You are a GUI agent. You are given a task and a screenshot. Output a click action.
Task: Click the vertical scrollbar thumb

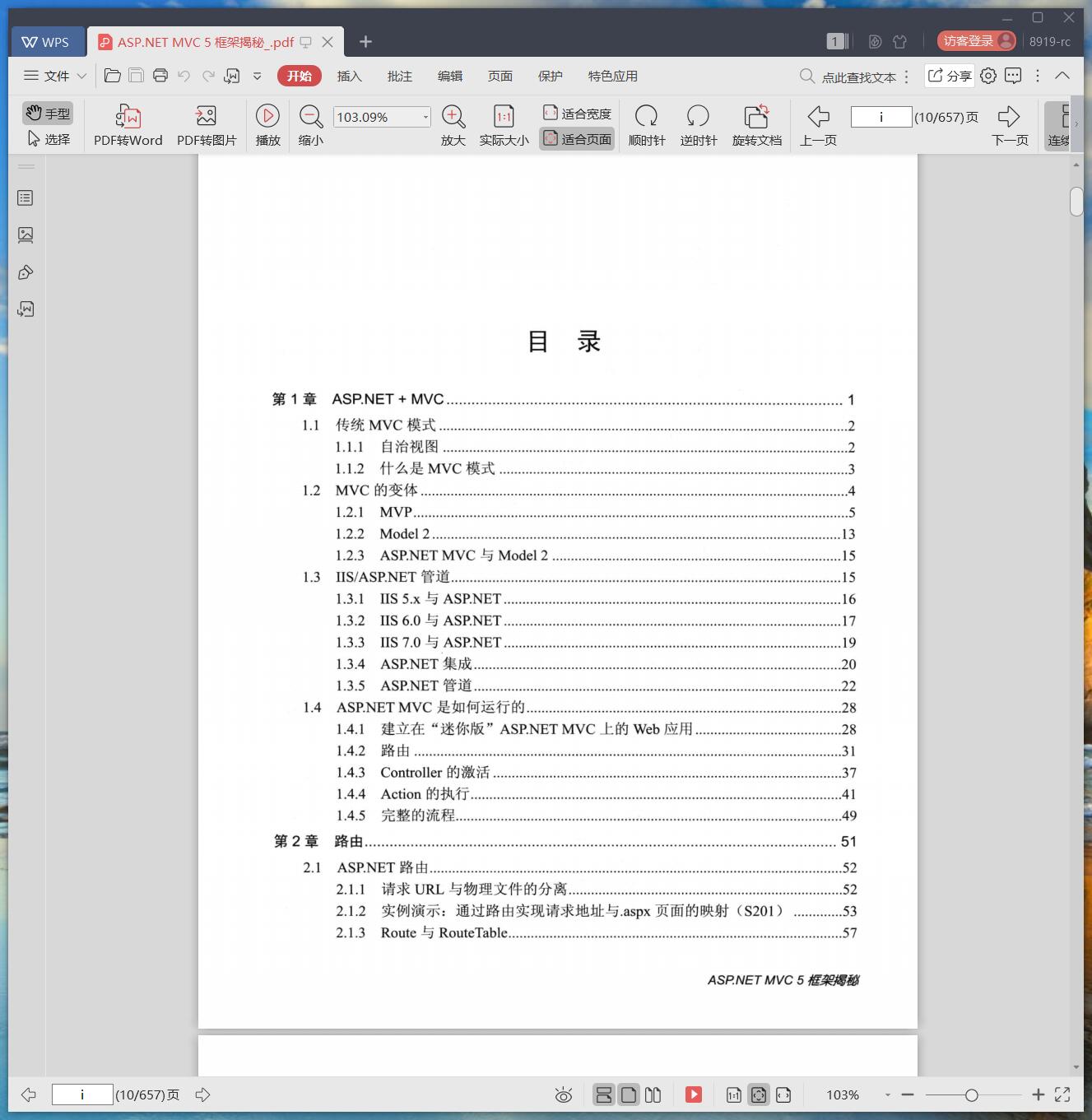pyautogui.click(x=1076, y=202)
